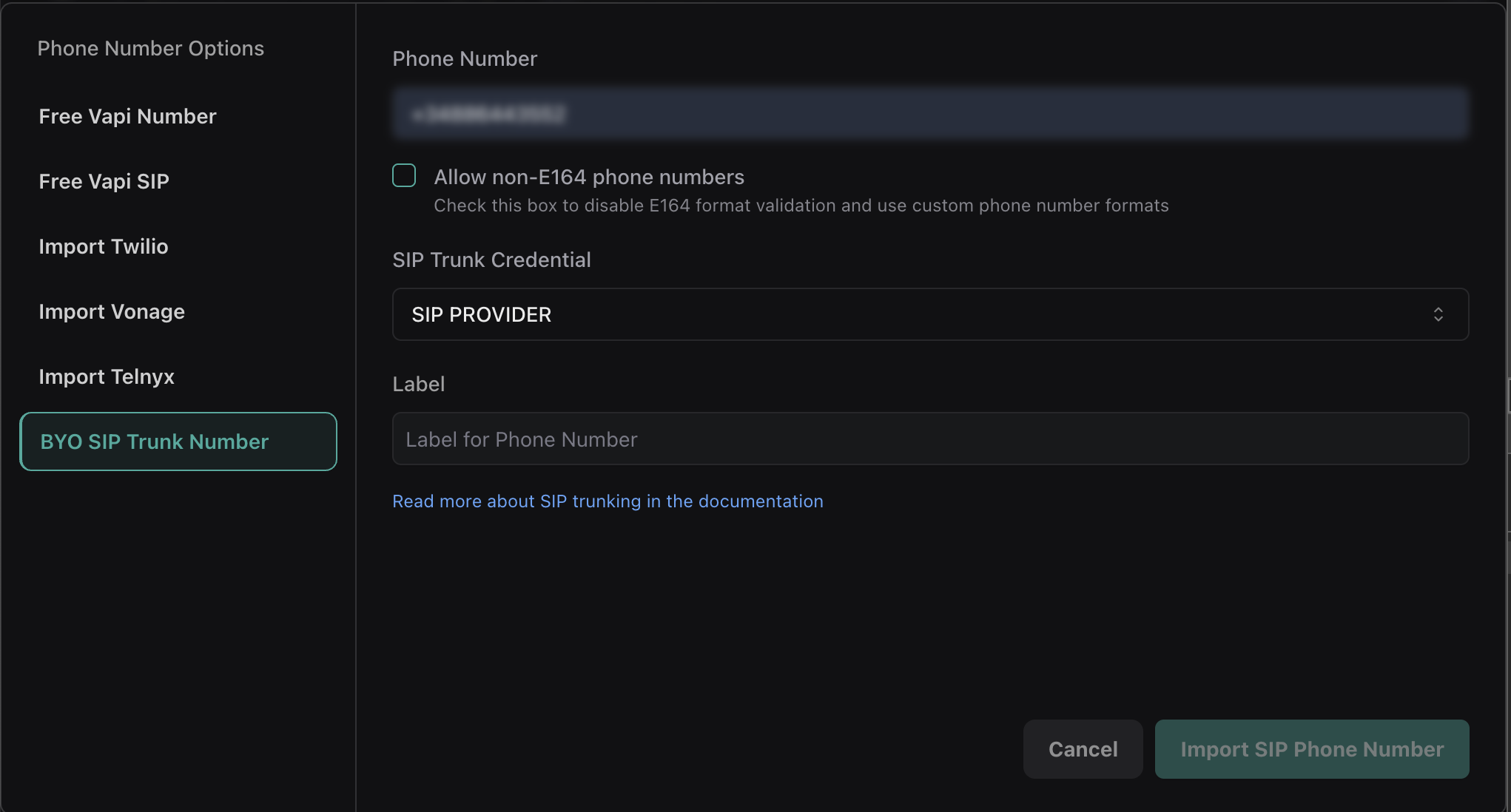Click Import SIP Phone Number
The image size is (1511, 812).
pos(1311,749)
